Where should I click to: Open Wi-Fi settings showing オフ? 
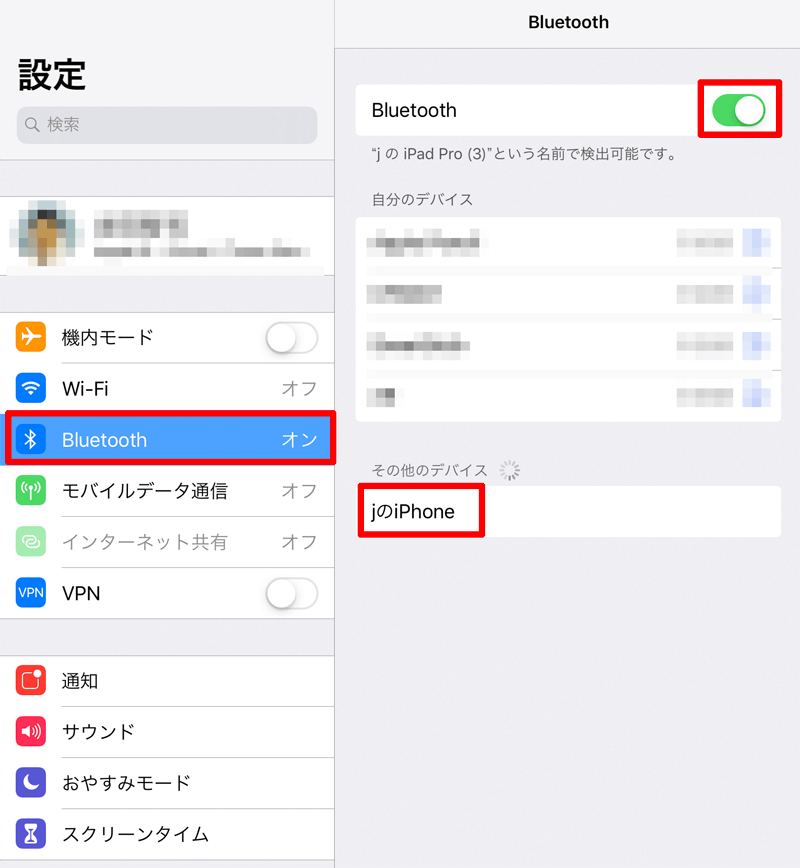click(x=167, y=389)
